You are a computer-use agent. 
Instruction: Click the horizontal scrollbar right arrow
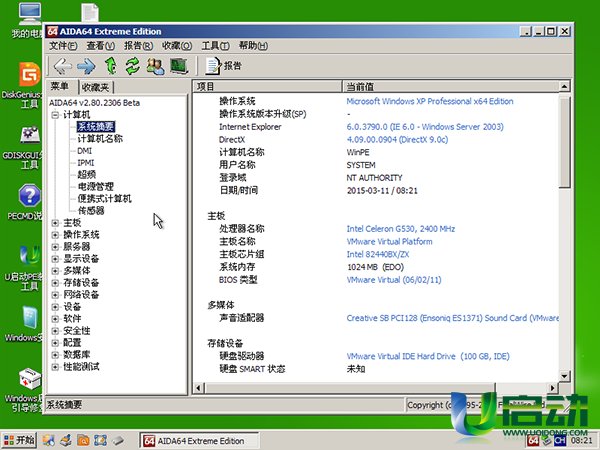point(552,388)
